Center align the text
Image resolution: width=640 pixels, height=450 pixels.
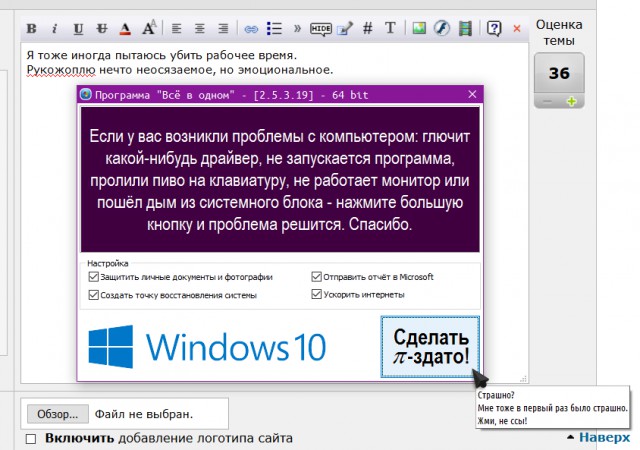pos(200,29)
